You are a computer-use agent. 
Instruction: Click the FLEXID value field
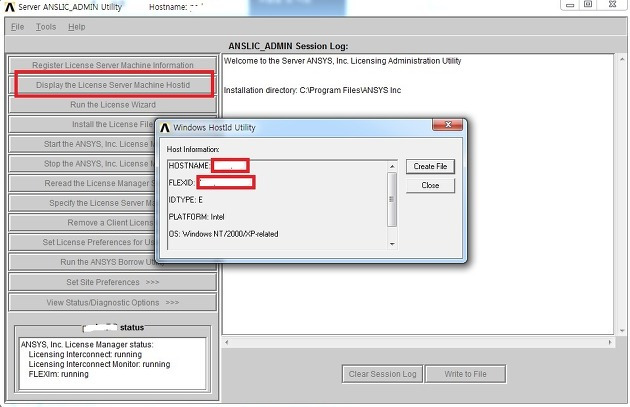[x=226, y=182]
